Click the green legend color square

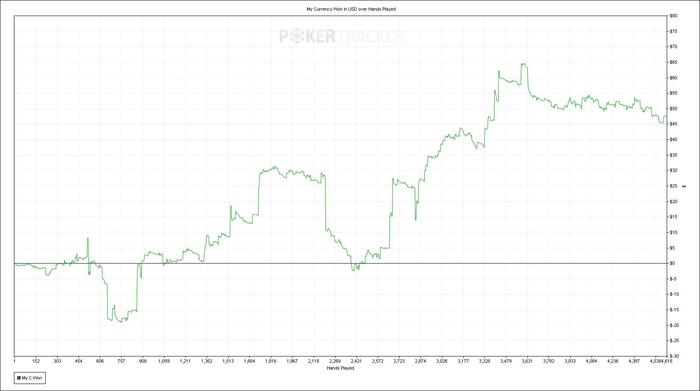pos(19,378)
